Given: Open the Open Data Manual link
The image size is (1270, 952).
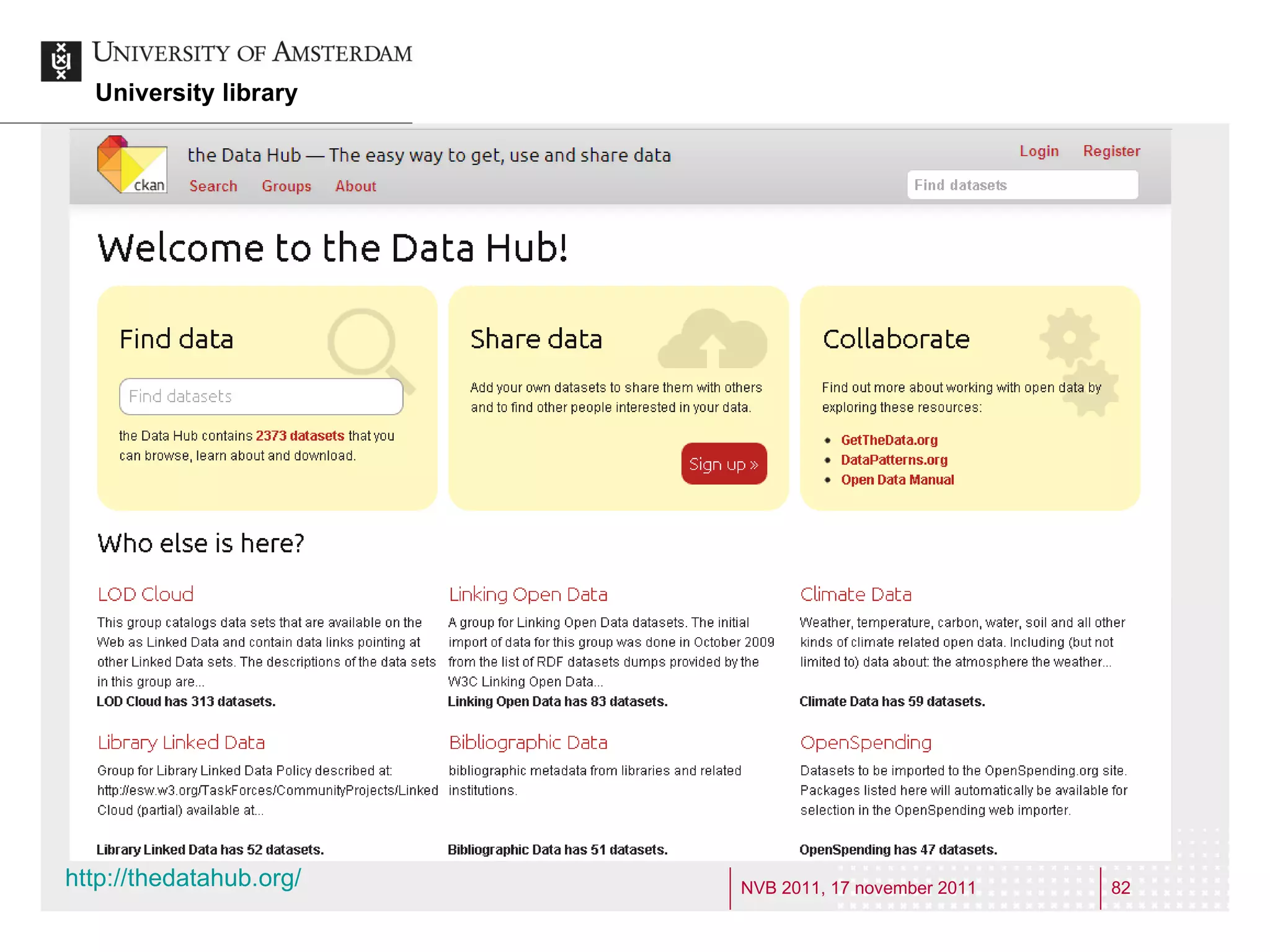Looking at the screenshot, I should point(897,480).
